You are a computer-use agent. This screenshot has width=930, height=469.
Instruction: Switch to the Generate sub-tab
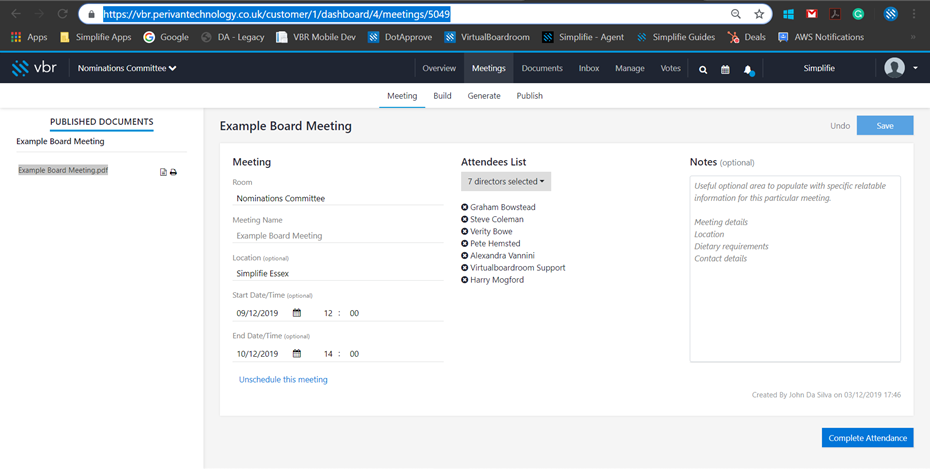[x=484, y=95]
